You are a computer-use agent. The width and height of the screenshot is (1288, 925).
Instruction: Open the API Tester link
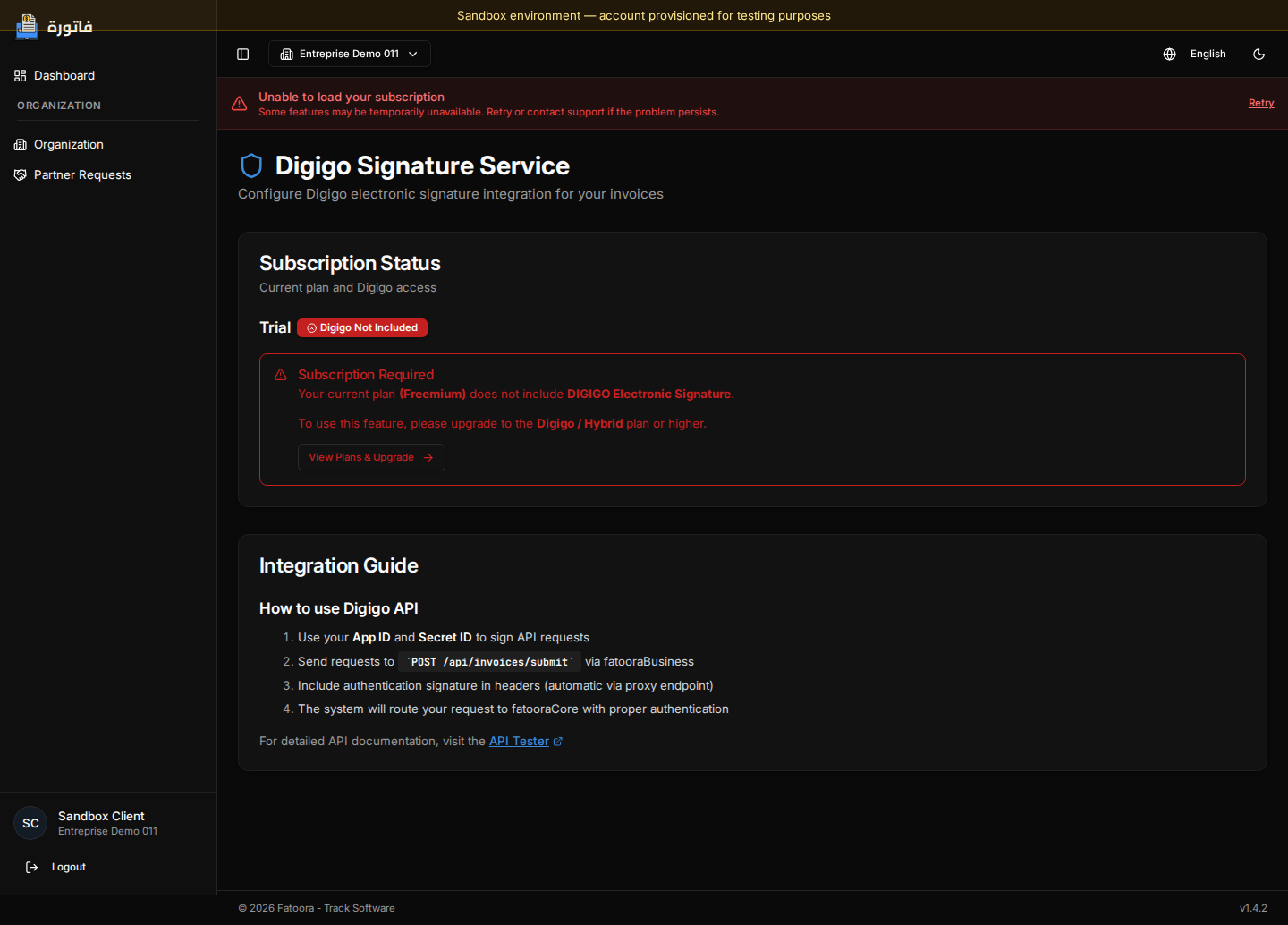tap(519, 742)
